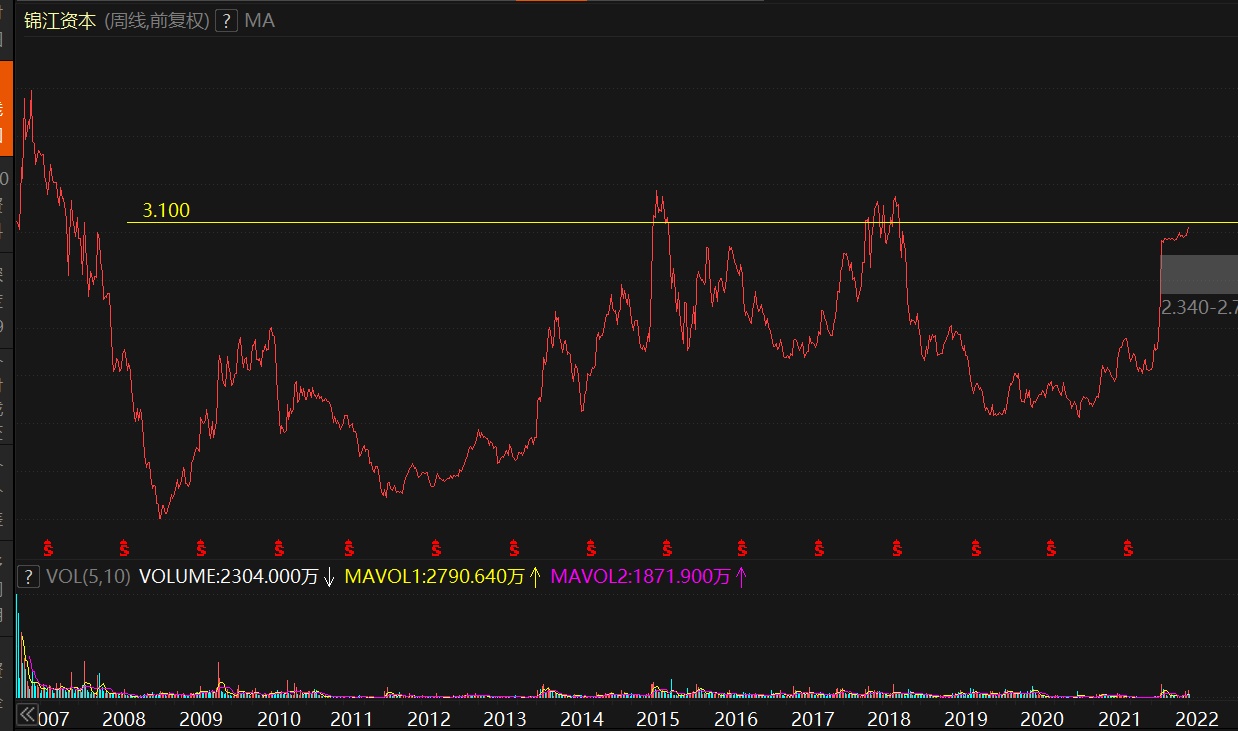Click the red dividend marker above year 2015
The height and width of the screenshot is (731, 1238).
point(667,548)
